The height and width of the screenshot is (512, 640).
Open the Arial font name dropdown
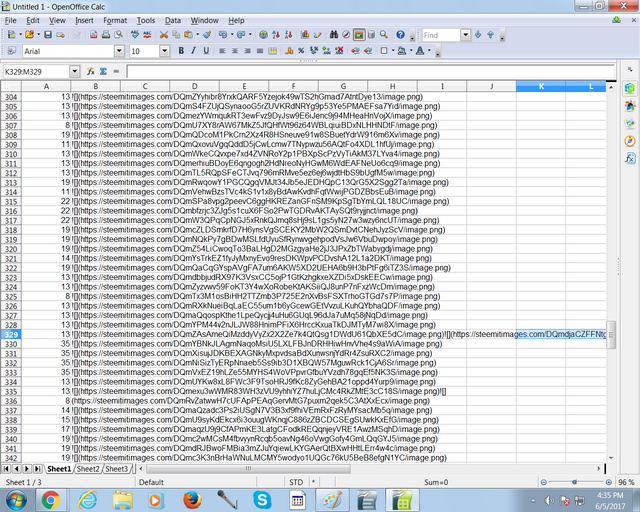[x=119, y=51]
